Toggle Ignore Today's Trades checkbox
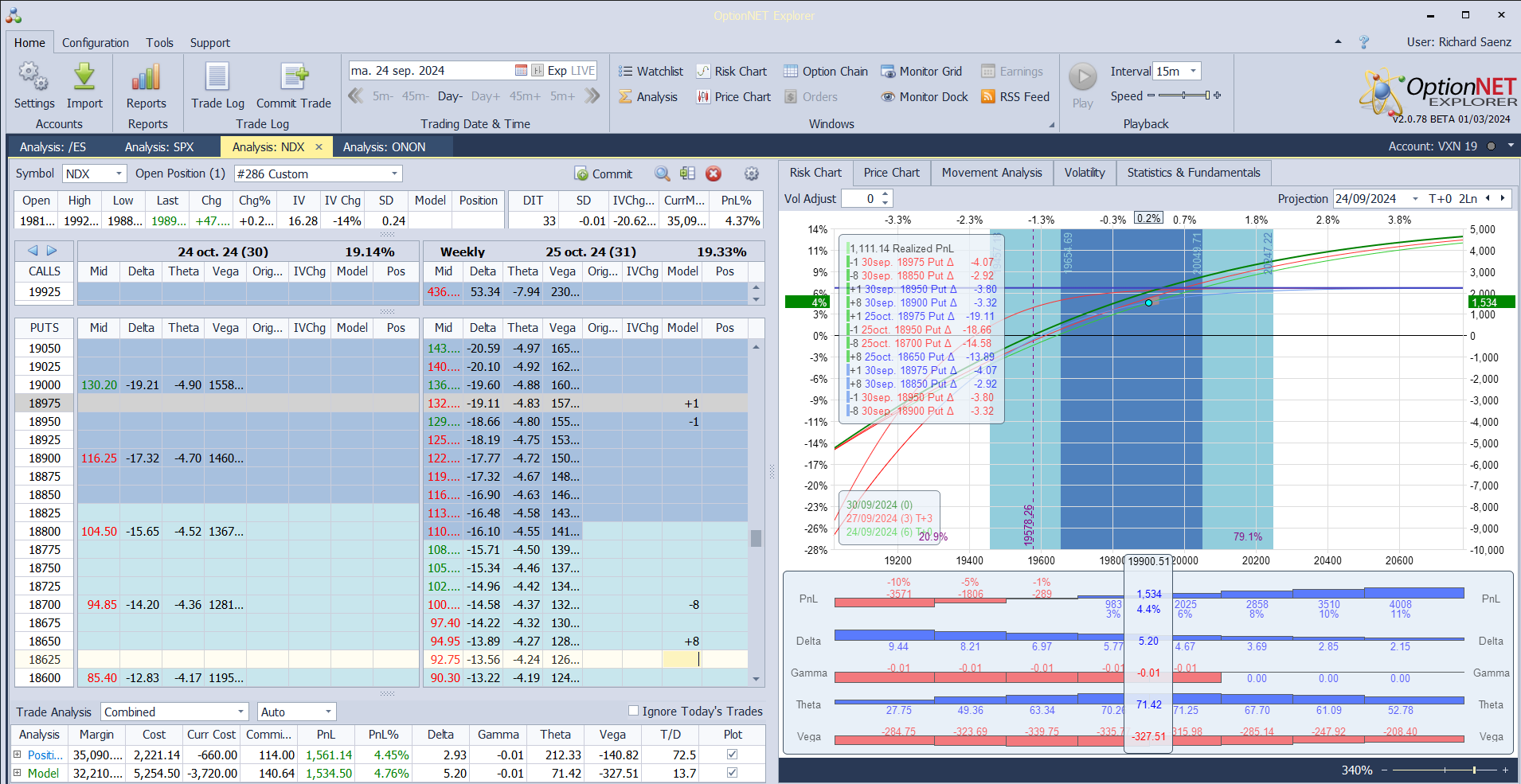This screenshot has width=1521, height=784. tap(633, 711)
